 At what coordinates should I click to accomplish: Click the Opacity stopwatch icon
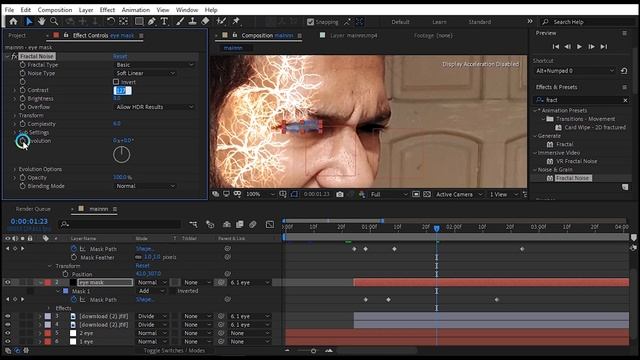pyautogui.click(x=22, y=178)
